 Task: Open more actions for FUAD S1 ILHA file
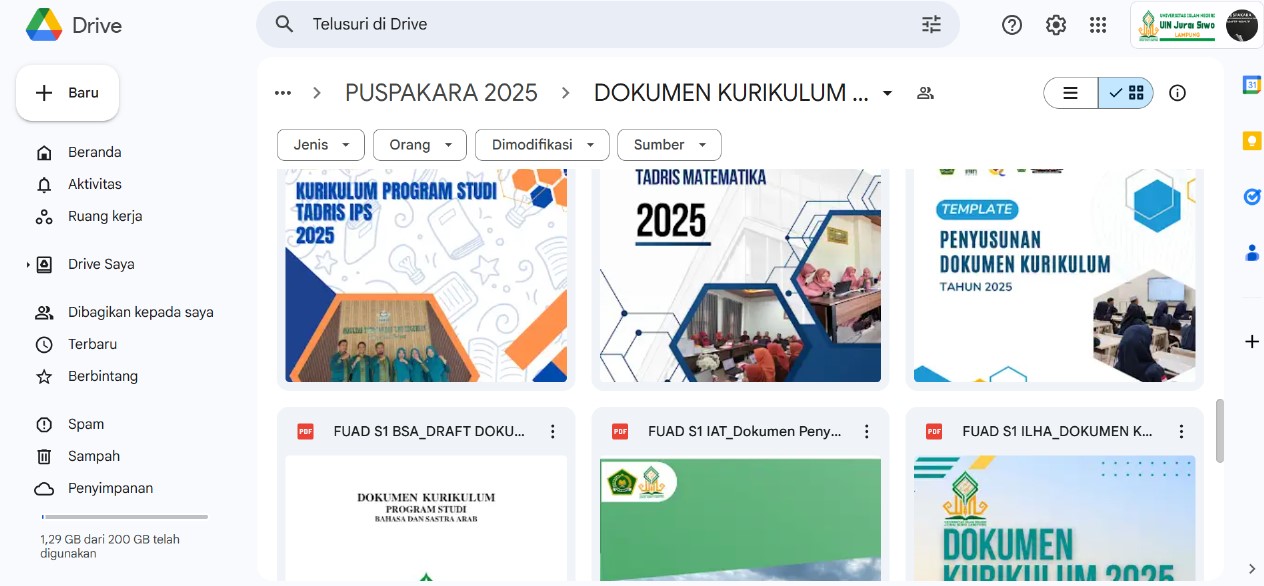tap(1180, 432)
